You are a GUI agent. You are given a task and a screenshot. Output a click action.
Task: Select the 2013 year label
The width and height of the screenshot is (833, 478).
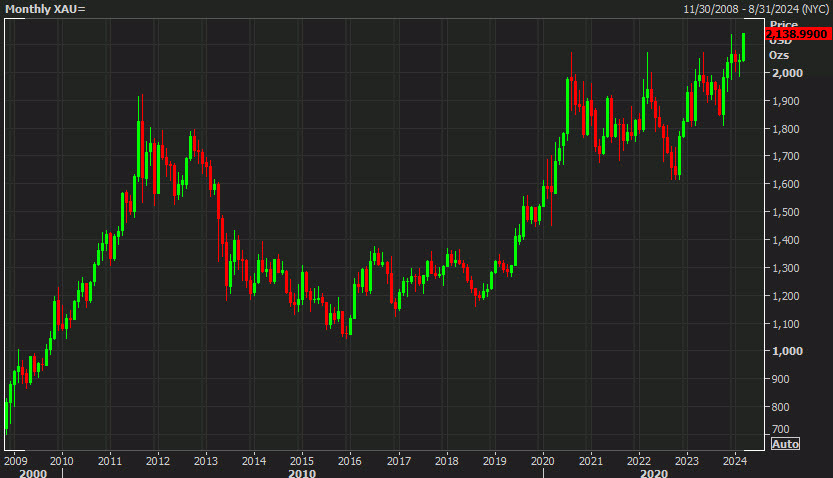[x=206, y=461]
